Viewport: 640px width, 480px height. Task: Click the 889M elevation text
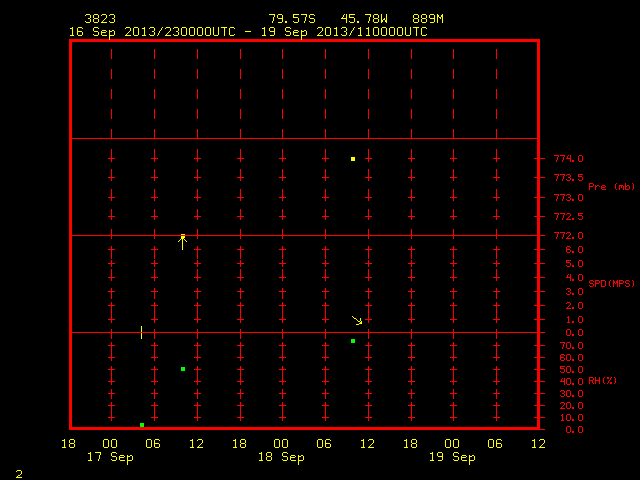pyautogui.click(x=428, y=19)
